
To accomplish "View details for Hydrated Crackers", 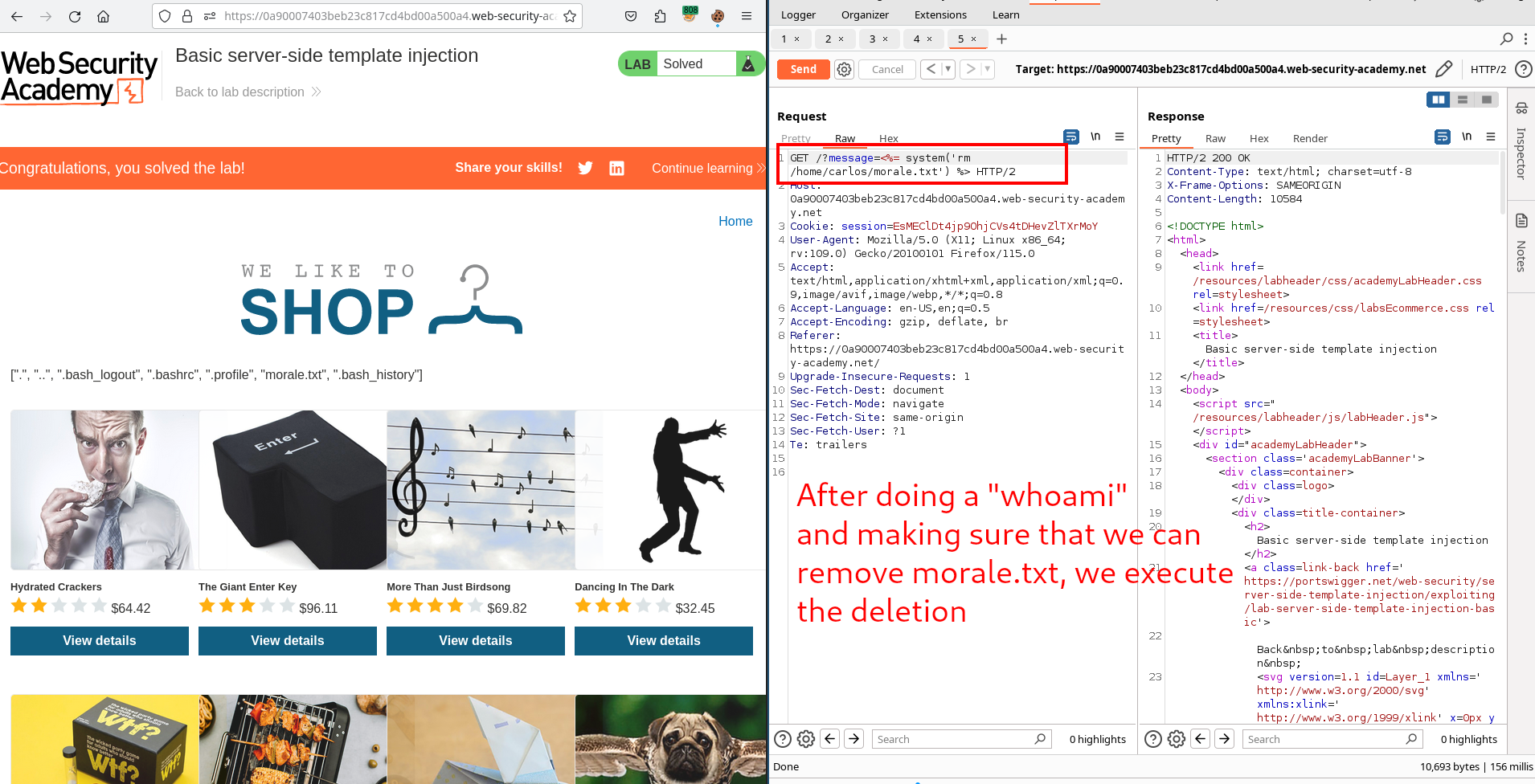I will (100, 640).
